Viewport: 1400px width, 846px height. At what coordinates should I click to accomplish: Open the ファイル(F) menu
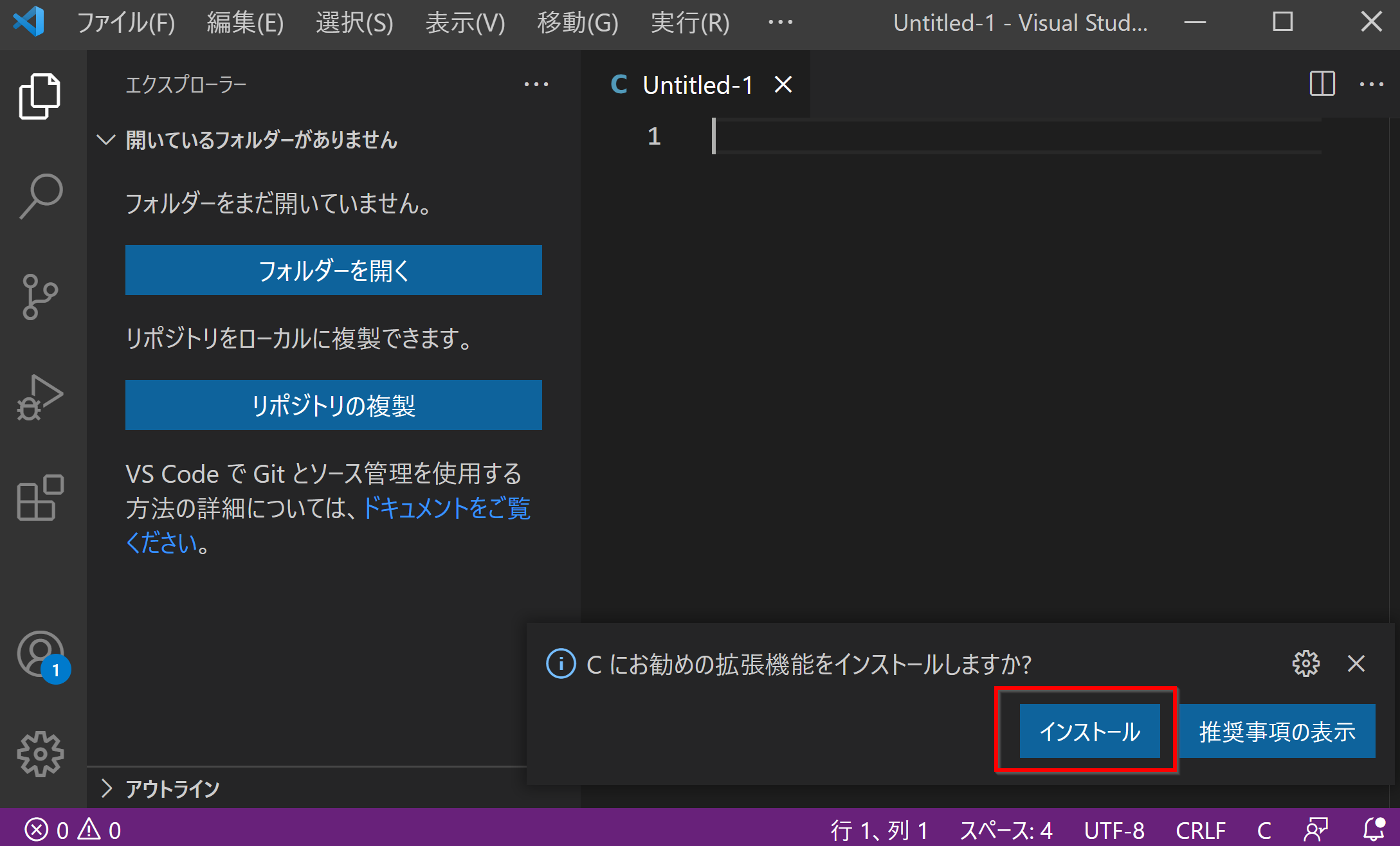[126, 22]
